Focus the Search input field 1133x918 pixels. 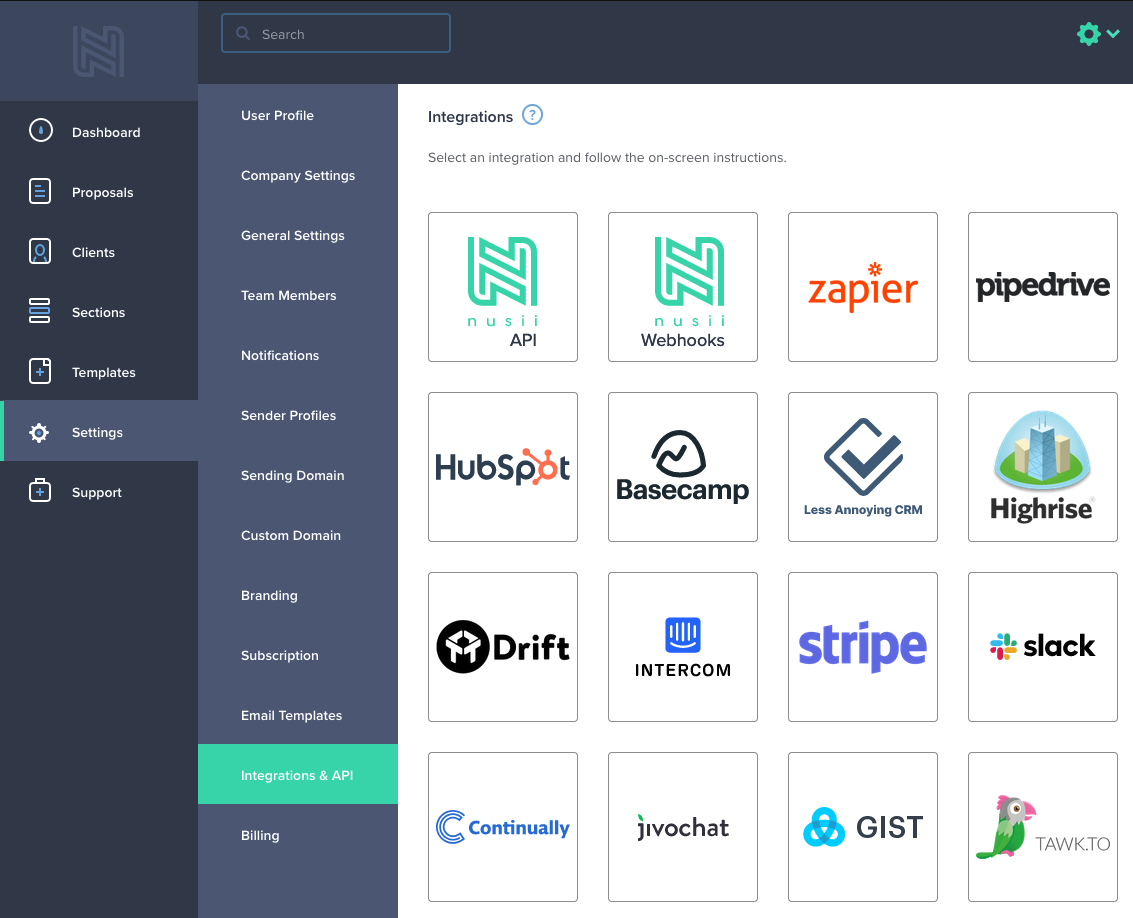pyautogui.click(x=336, y=33)
